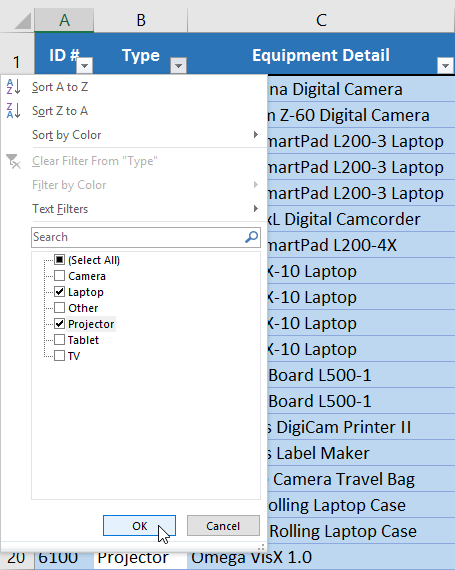
Task: Click the Sort Z to A icon
Action: click(x=13, y=111)
